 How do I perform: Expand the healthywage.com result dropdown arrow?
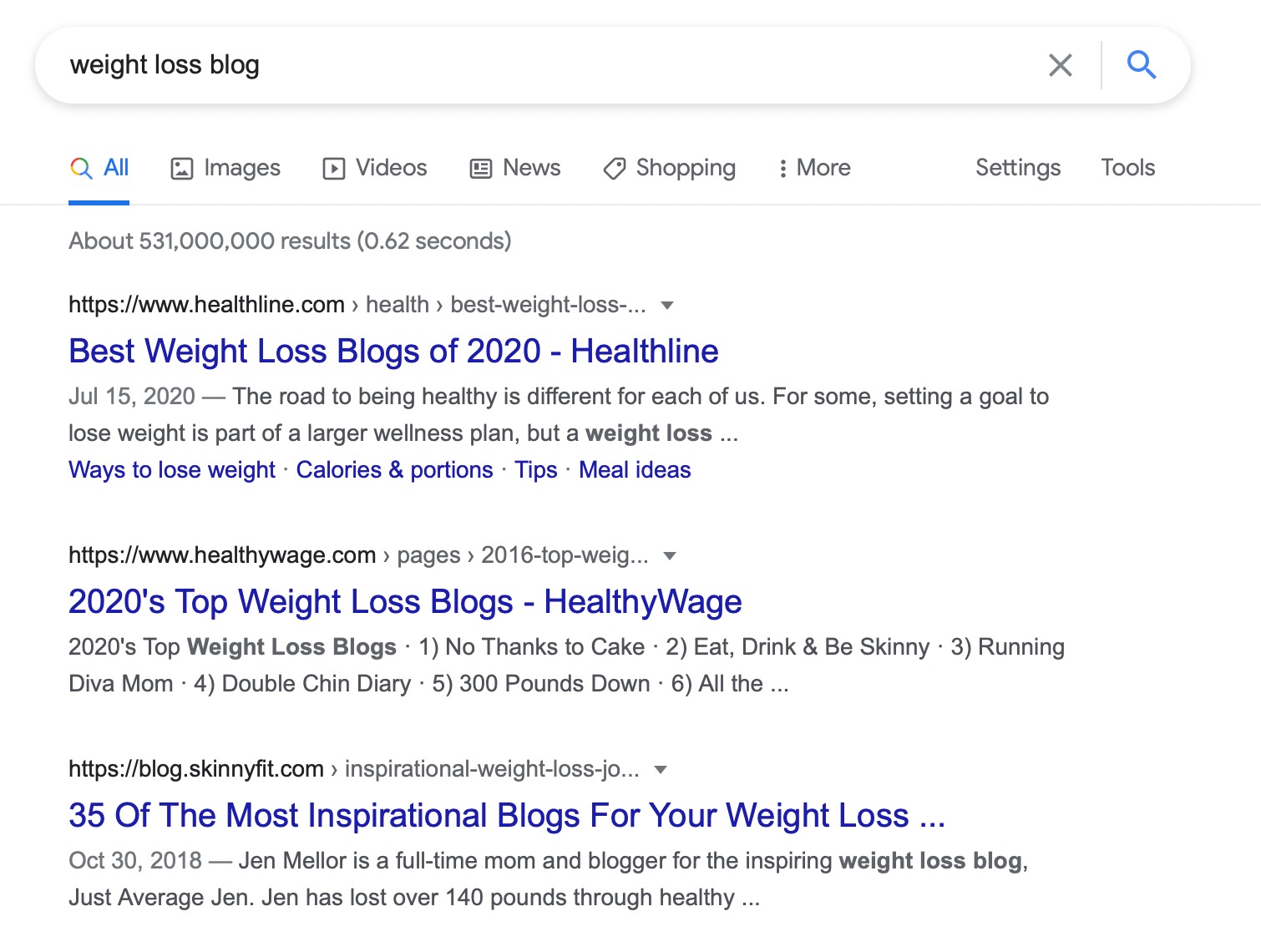click(669, 556)
